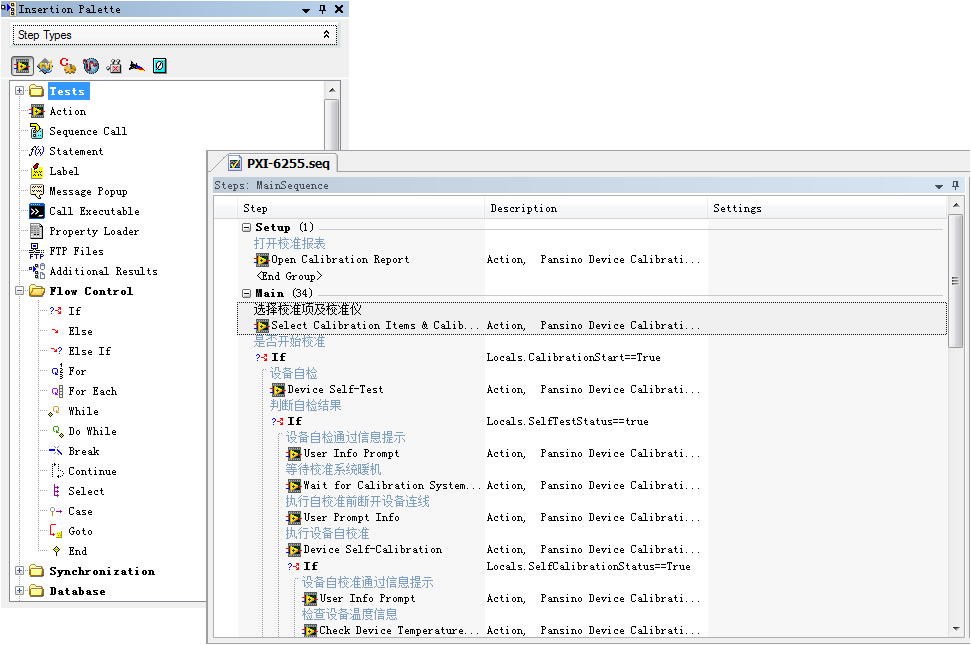Image resolution: width=971 pixels, height=645 pixels.
Task: Toggle pin on the Steps: MainSequence pane
Action: (955, 185)
